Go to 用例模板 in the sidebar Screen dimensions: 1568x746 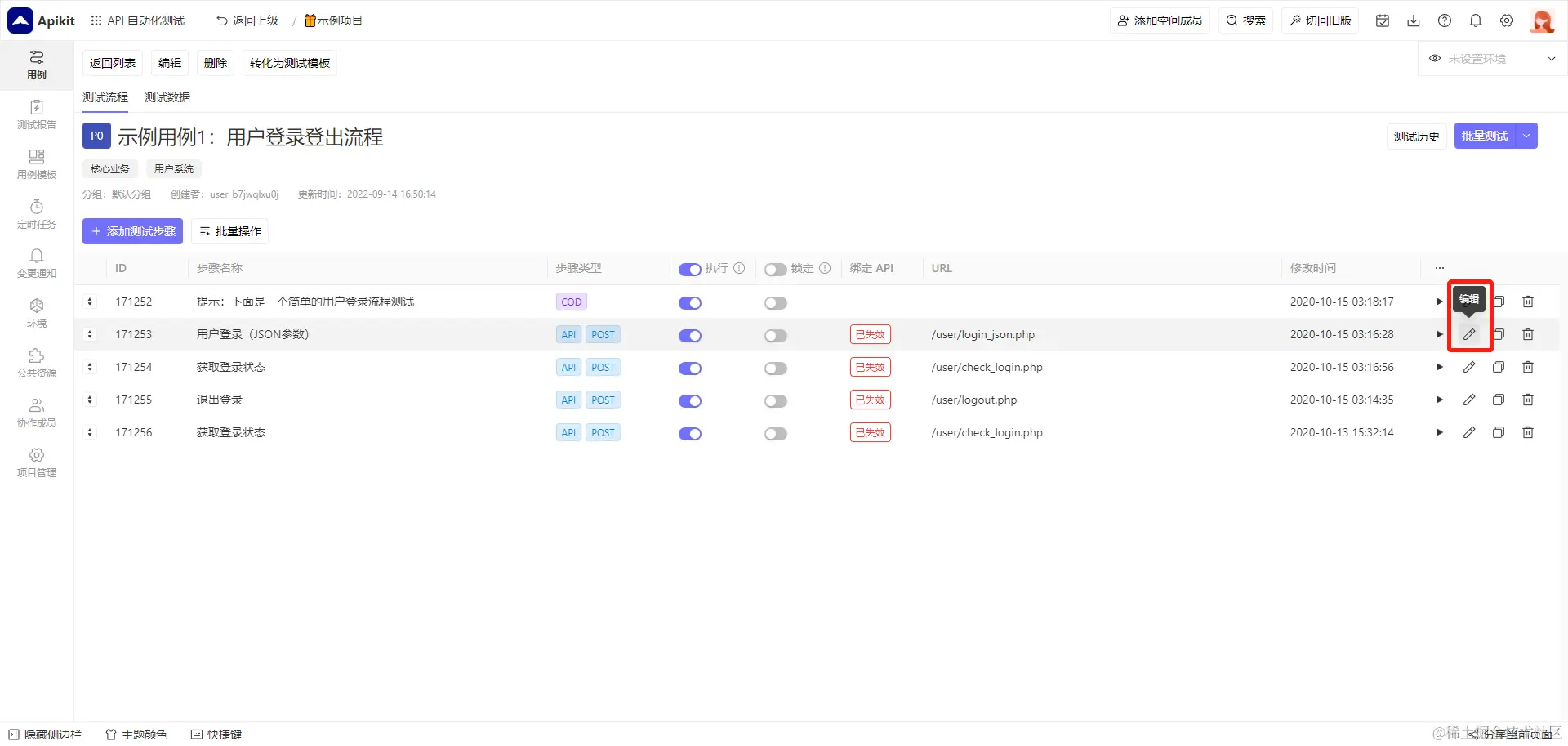pos(37,165)
